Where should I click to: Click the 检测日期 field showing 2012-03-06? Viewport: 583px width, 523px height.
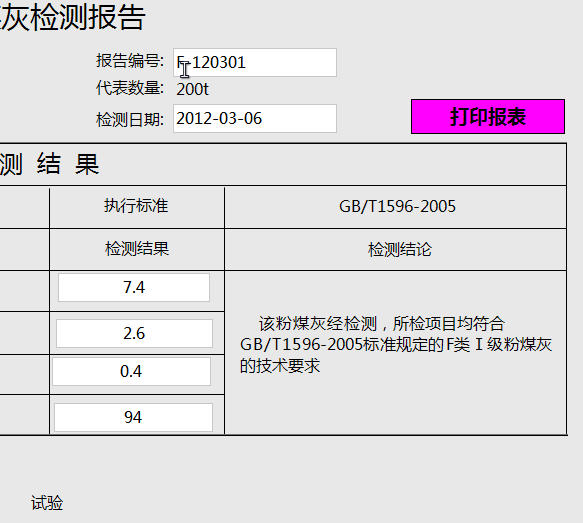click(x=255, y=119)
